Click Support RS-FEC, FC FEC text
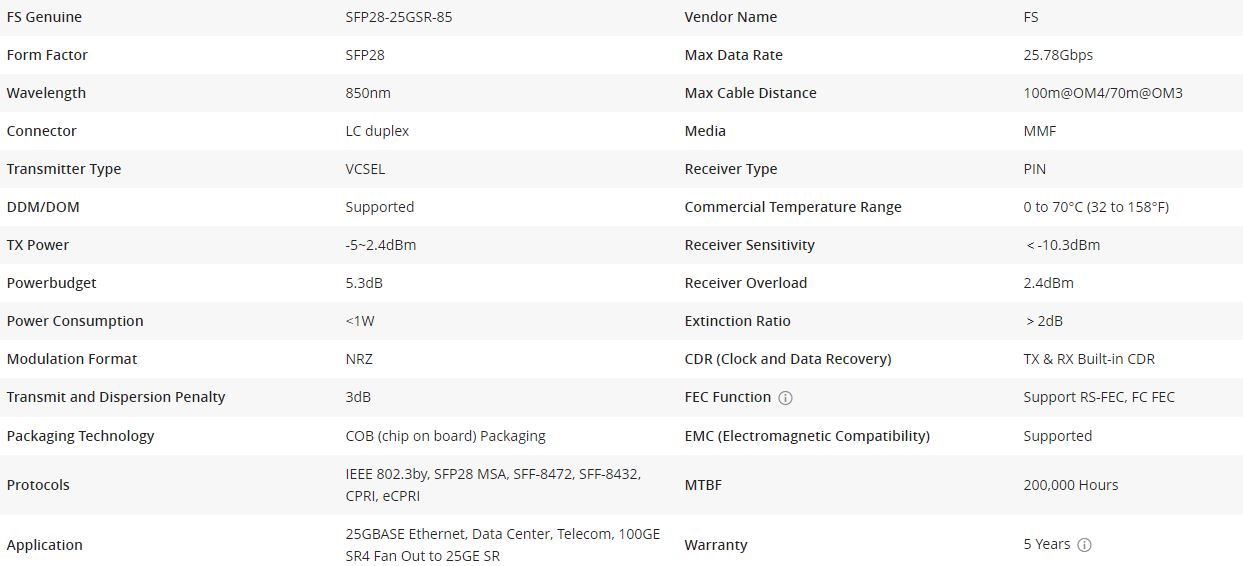This screenshot has width=1243, height=566. 1099,397
